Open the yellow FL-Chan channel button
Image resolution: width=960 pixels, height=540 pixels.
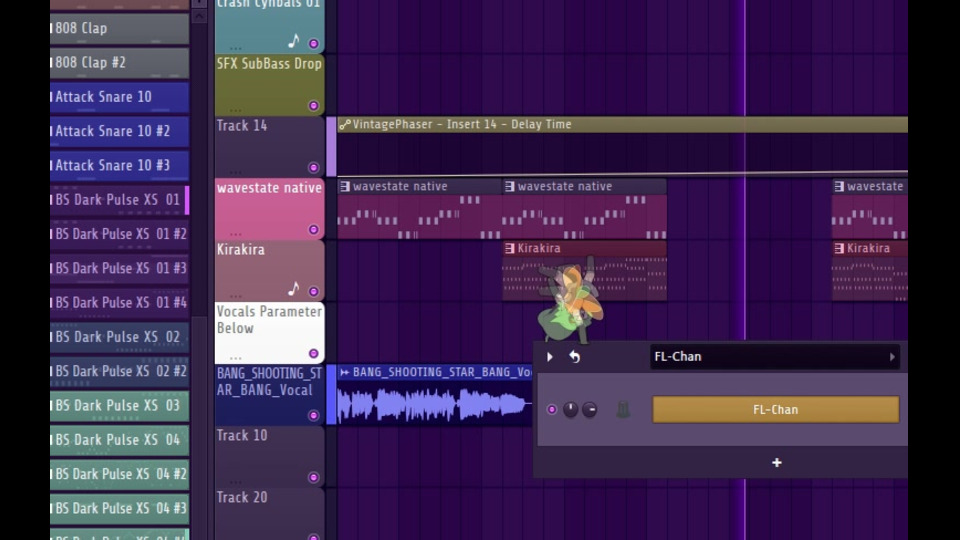776,410
